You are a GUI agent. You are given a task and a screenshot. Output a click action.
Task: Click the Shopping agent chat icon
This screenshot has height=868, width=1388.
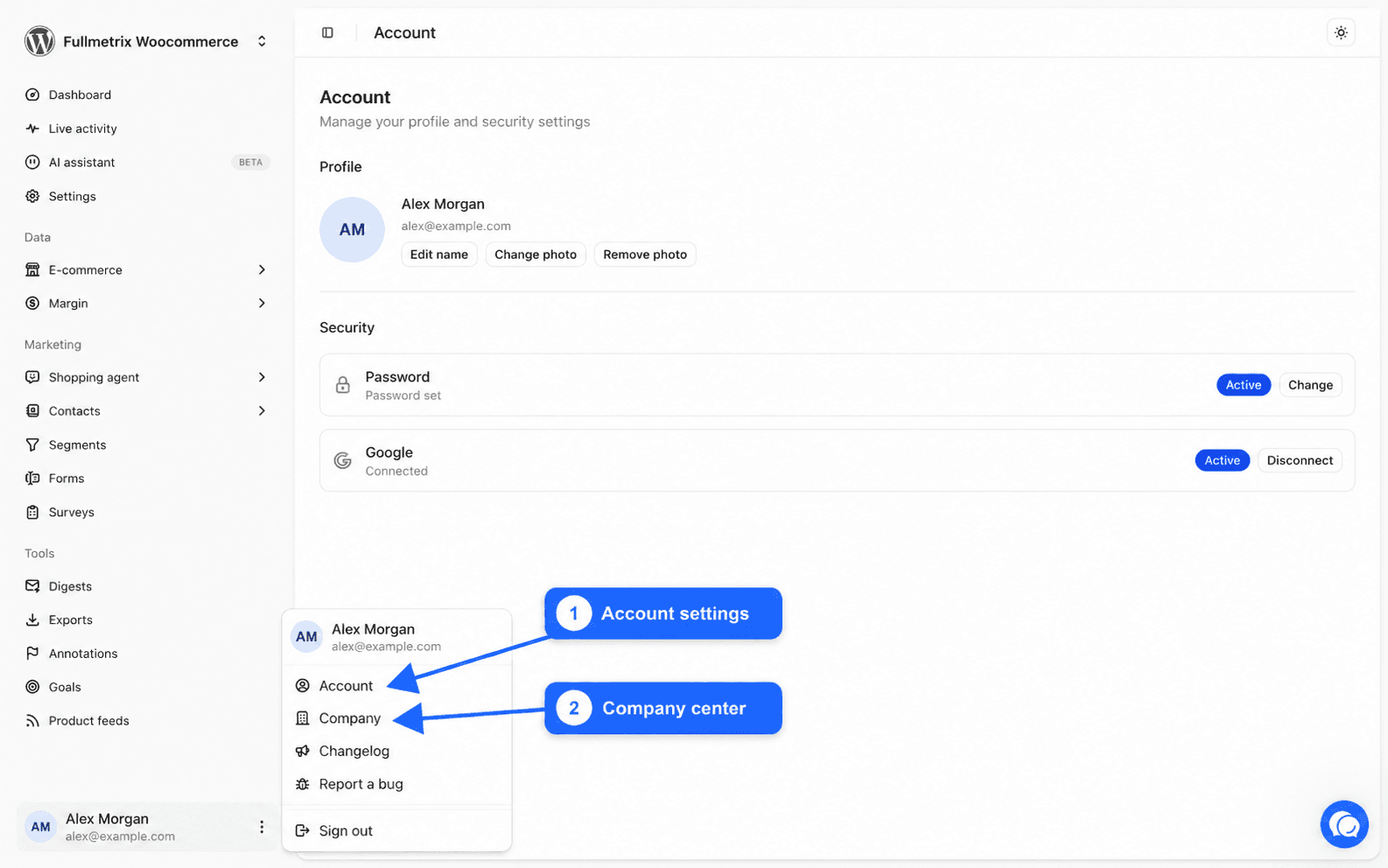(32, 377)
